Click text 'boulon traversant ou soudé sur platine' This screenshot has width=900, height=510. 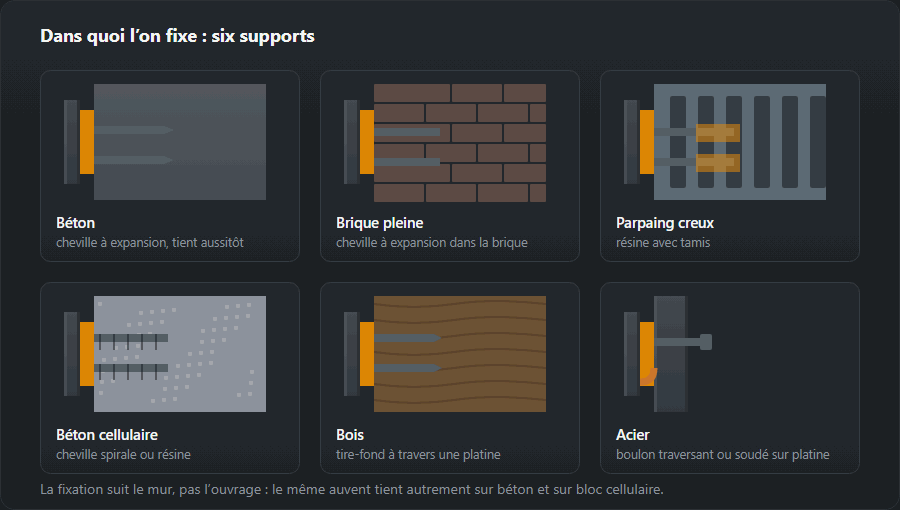coord(723,454)
